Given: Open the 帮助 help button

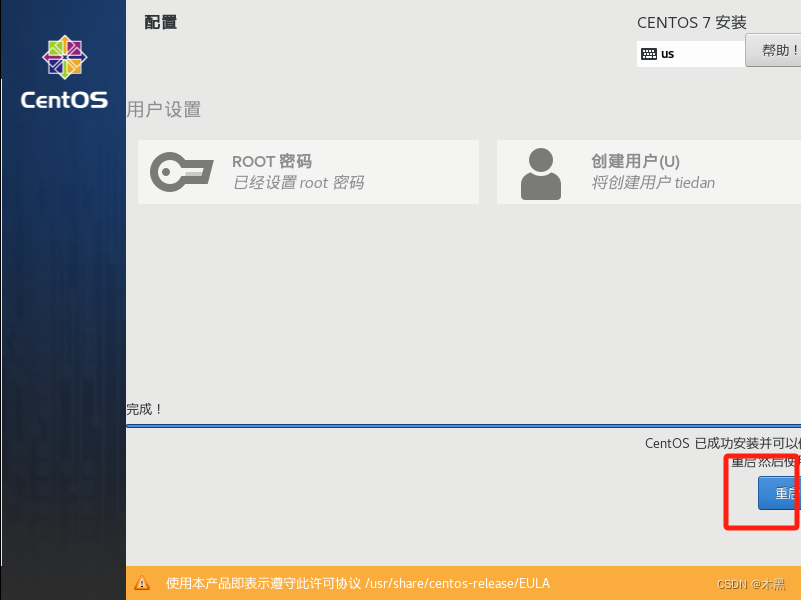Looking at the screenshot, I should click(x=773, y=50).
